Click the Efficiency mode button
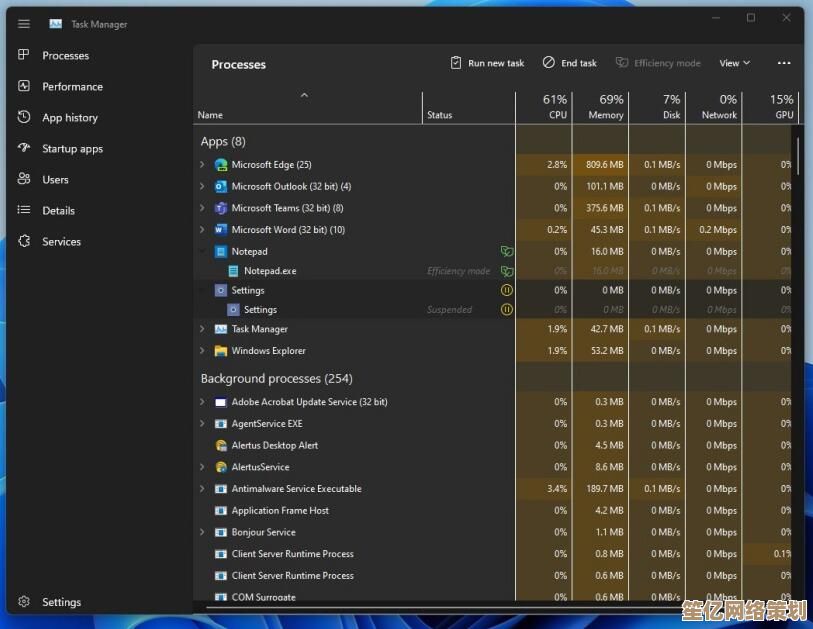The width and height of the screenshot is (813, 629). tap(658, 63)
